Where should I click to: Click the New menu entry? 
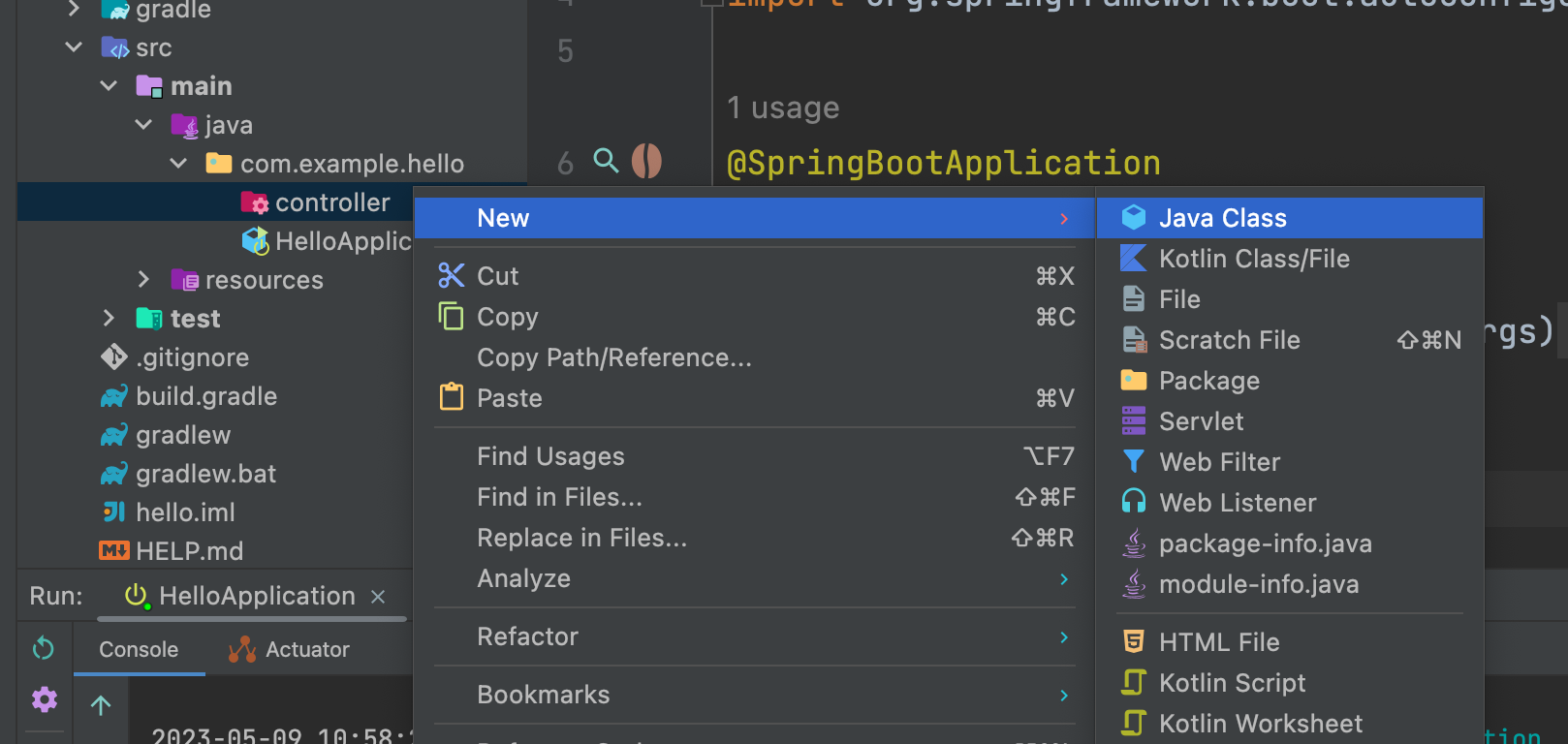[x=755, y=218]
